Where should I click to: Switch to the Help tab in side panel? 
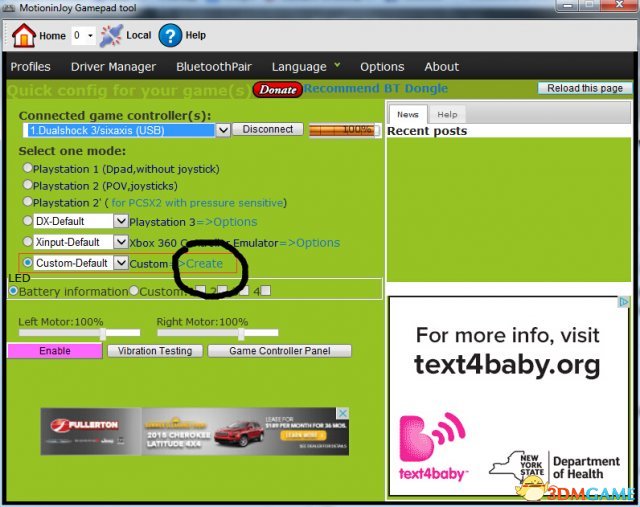[x=447, y=114]
